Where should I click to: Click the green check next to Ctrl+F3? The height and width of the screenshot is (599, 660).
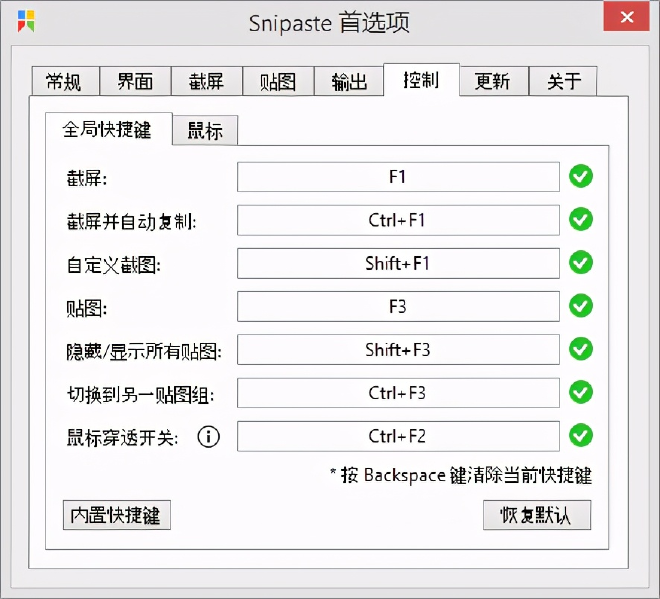(x=581, y=392)
